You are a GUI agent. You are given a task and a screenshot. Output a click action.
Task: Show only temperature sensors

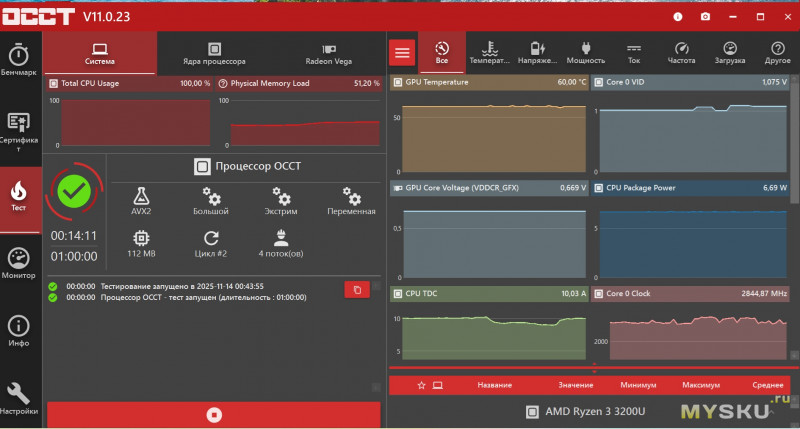click(489, 52)
